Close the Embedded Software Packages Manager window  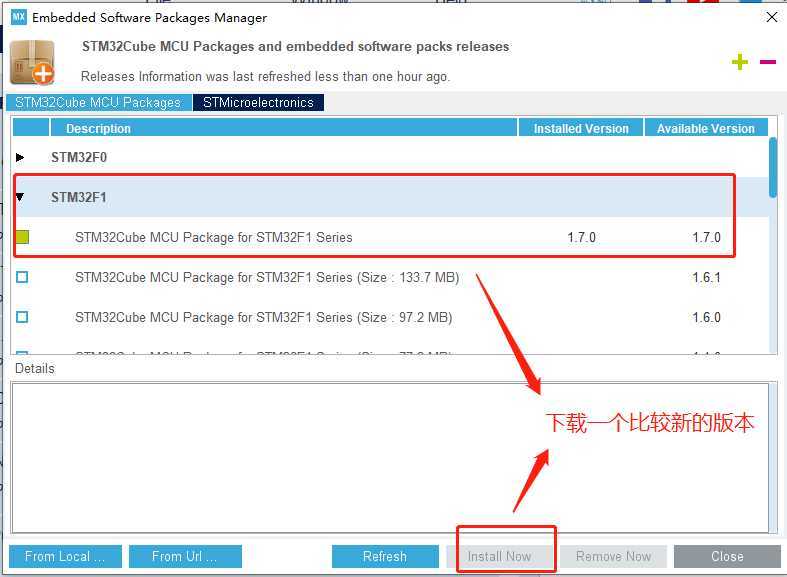[x=772, y=17]
